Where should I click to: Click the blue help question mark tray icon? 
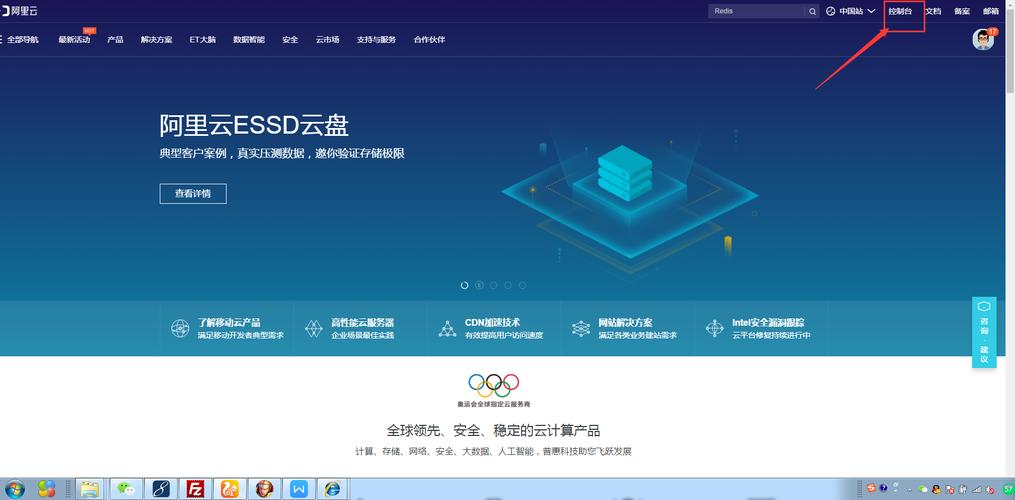[884, 488]
